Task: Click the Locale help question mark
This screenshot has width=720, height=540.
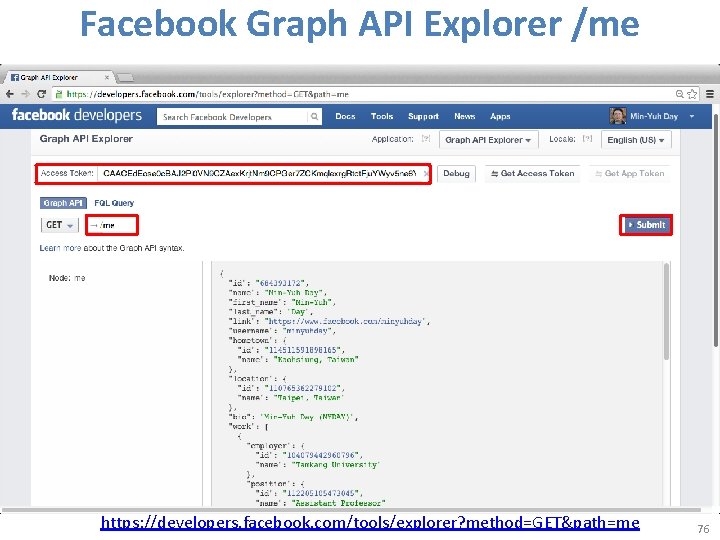Action: tap(587, 138)
